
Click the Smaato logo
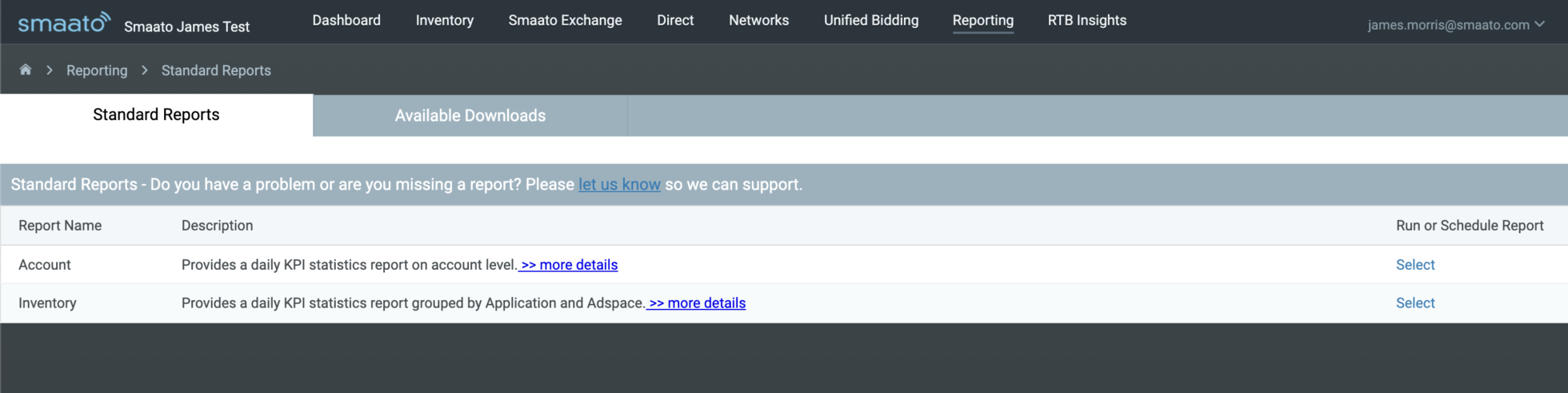pos(65,22)
